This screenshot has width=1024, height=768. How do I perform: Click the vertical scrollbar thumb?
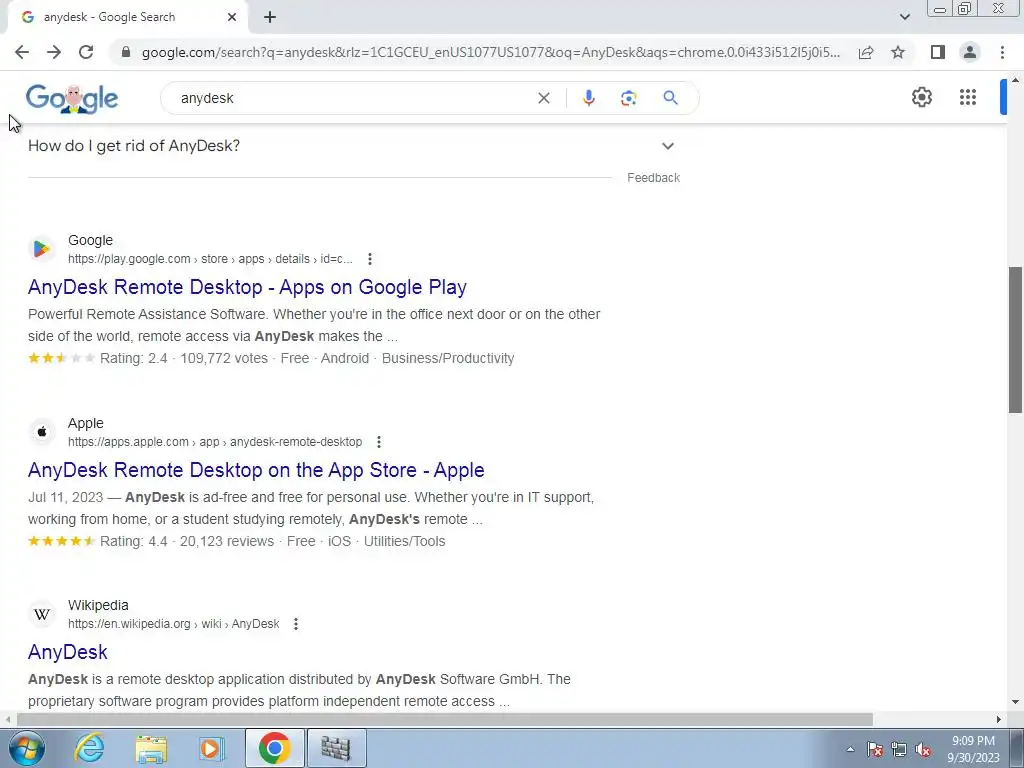click(x=1015, y=340)
